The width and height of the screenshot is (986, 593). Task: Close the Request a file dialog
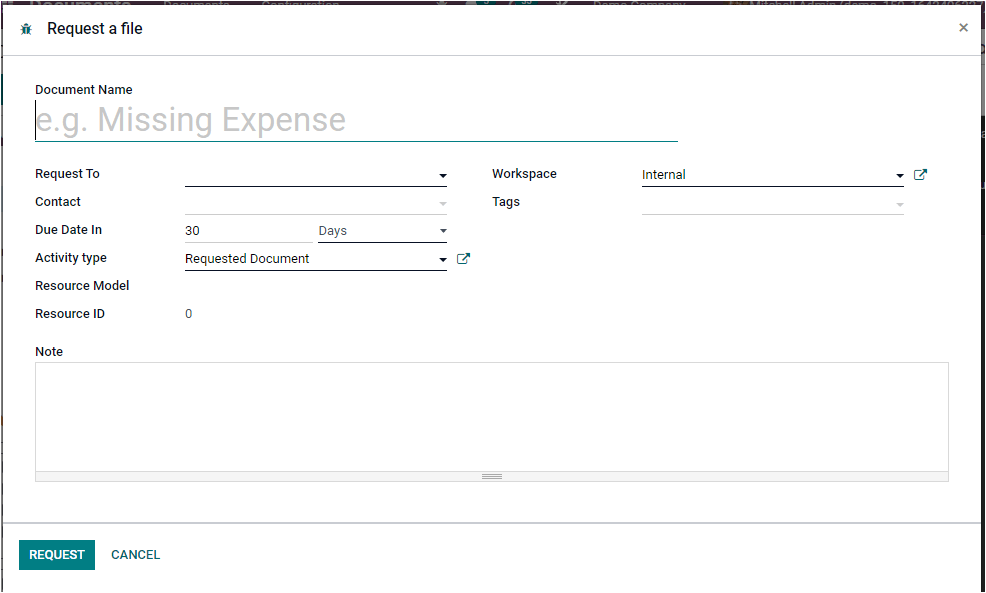963,28
